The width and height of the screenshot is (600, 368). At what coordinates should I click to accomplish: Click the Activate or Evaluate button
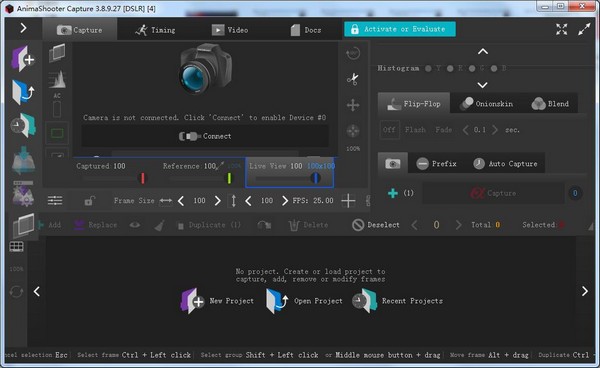pos(399,29)
